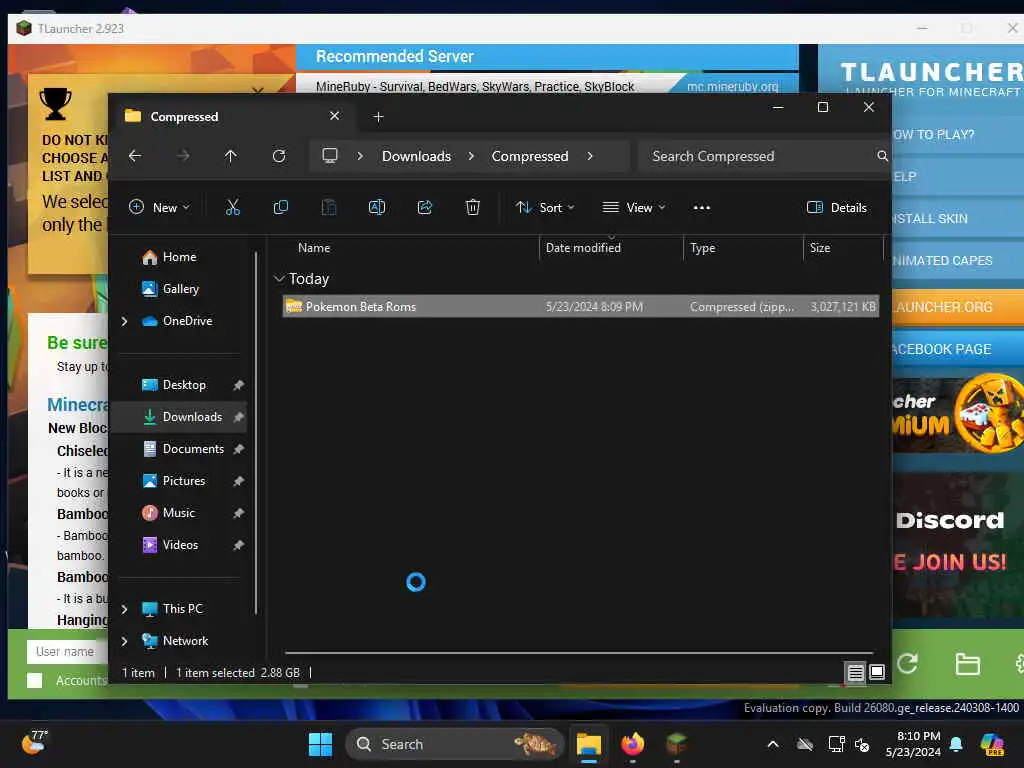This screenshot has width=1024, height=768.
Task: Click the Share icon in Explorer toolbar
Action: coord(425,208)
